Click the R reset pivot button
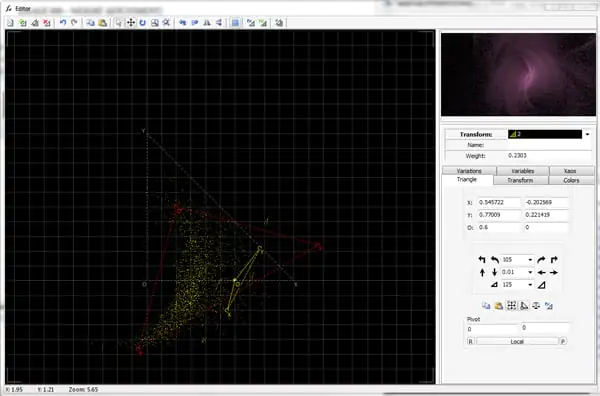This screenshot has width=600, height=396. [x=470, y=341]
